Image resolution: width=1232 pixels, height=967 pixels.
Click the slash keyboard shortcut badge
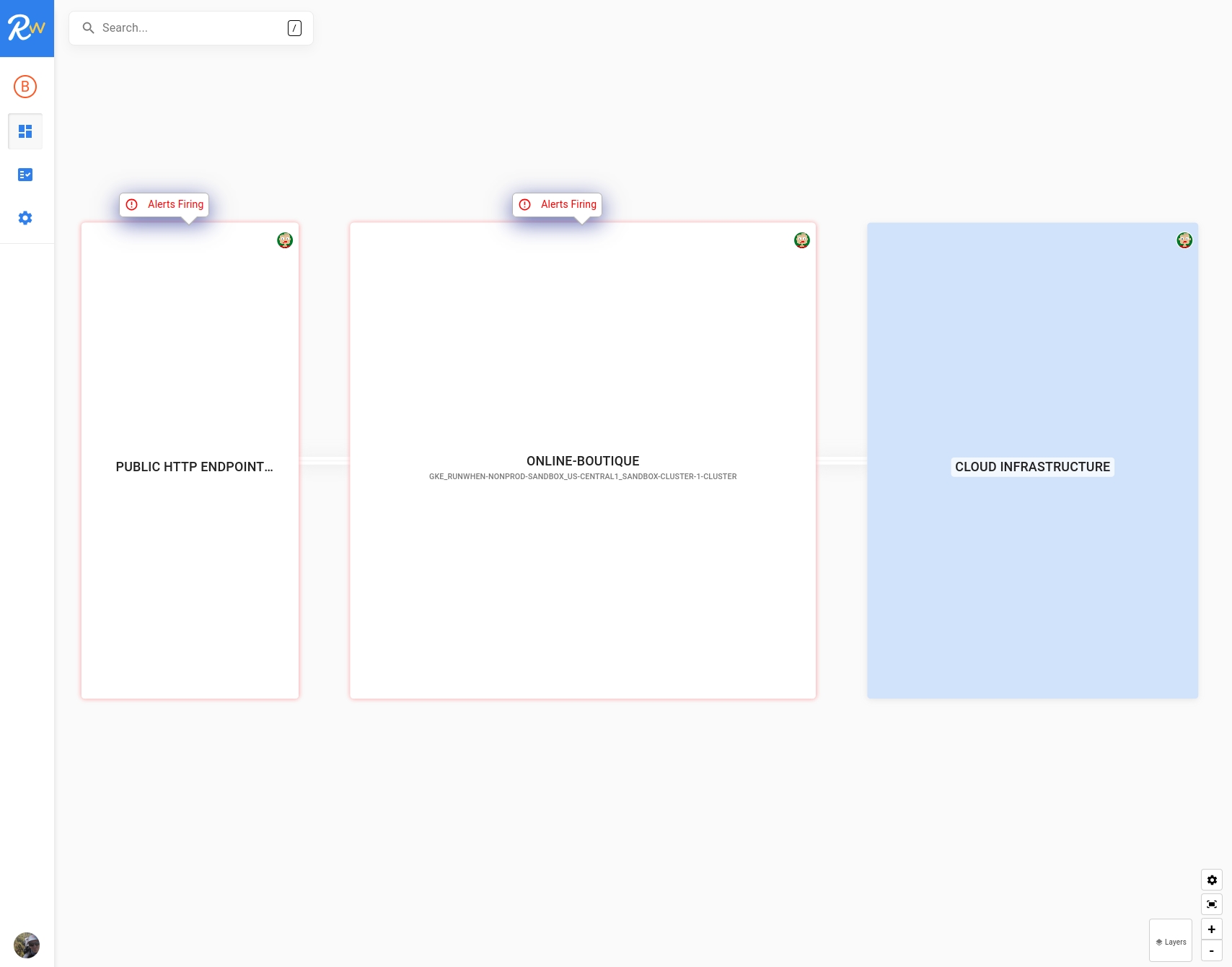point(294,28)
